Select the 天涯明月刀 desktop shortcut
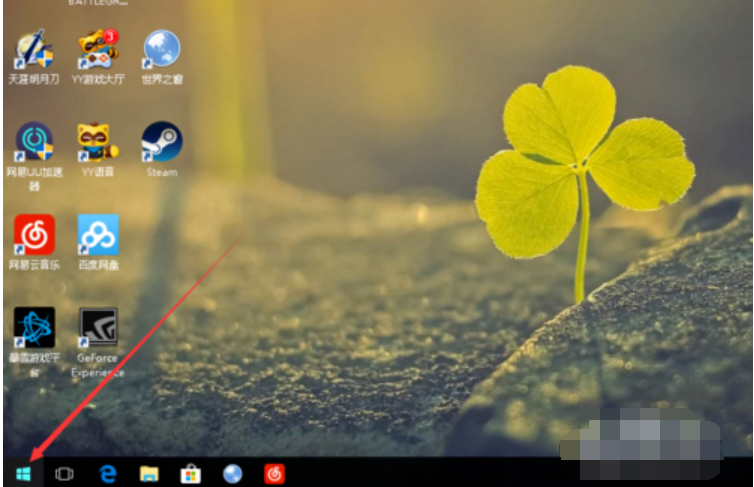The image size is (754, 487). 34,50
